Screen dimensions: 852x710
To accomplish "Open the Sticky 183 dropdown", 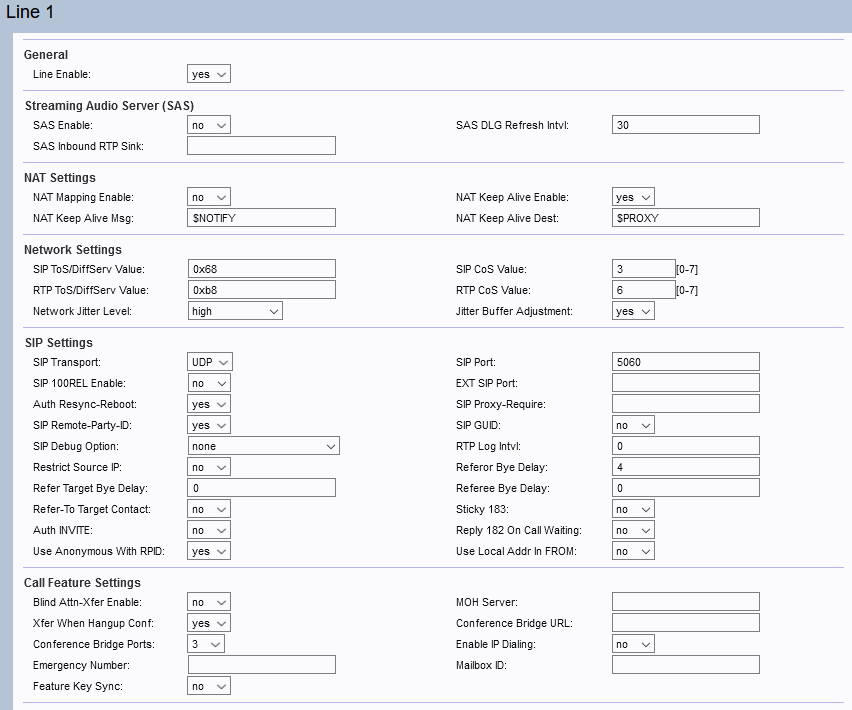I will [633, 509].
